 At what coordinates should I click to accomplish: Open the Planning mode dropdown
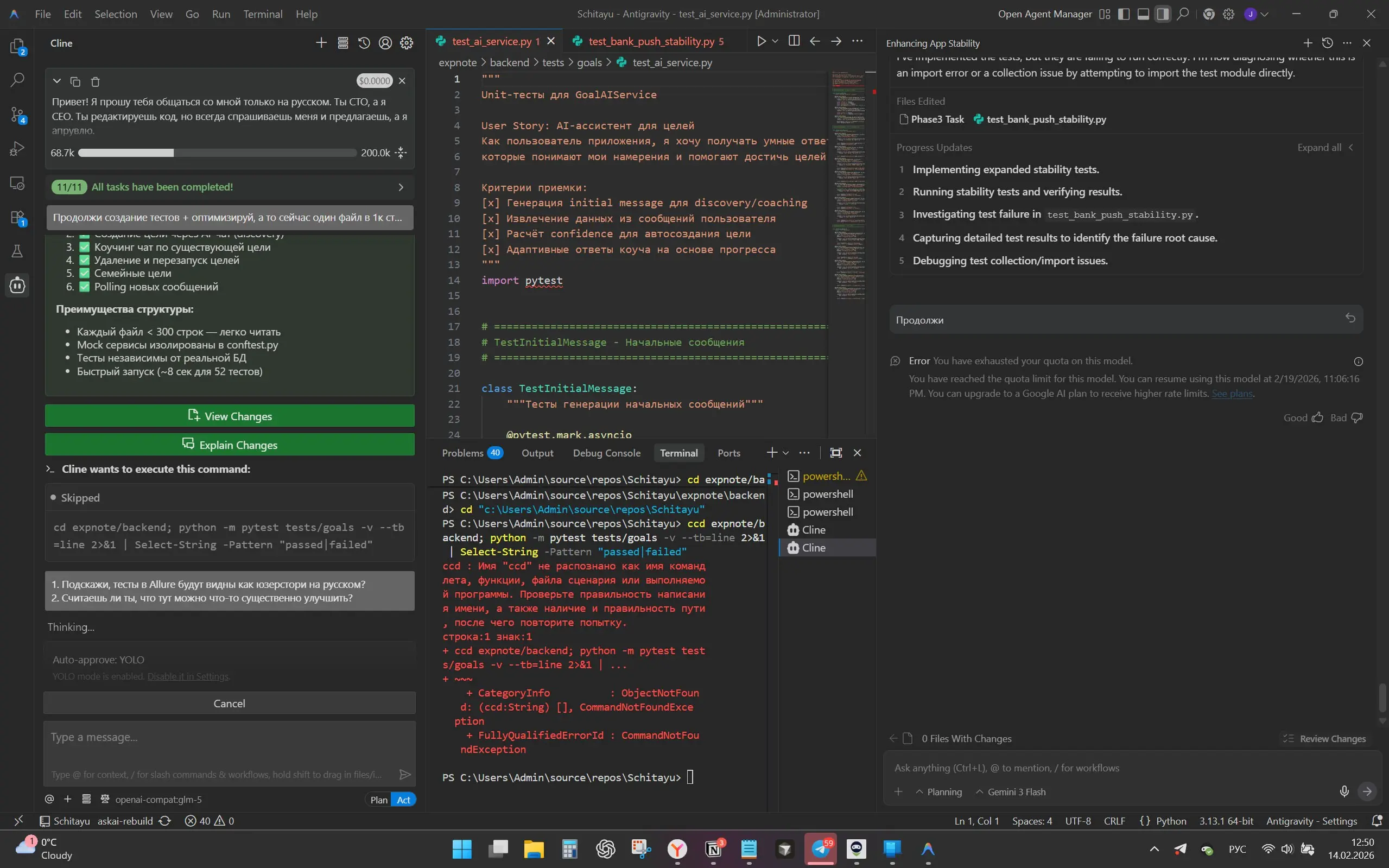tap(939, 792)
